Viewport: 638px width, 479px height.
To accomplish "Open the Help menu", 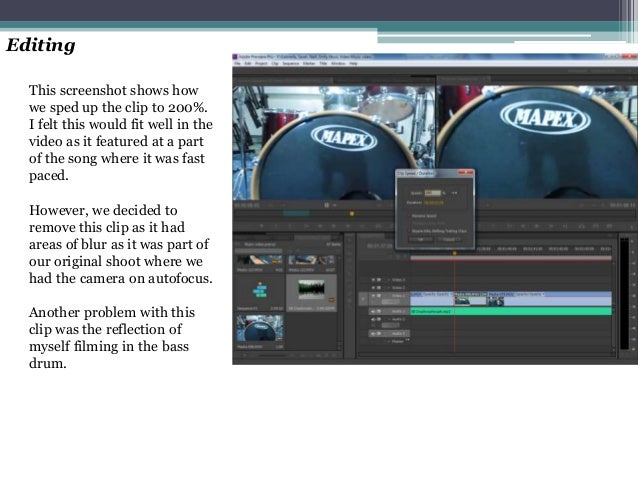I will 353,63.
